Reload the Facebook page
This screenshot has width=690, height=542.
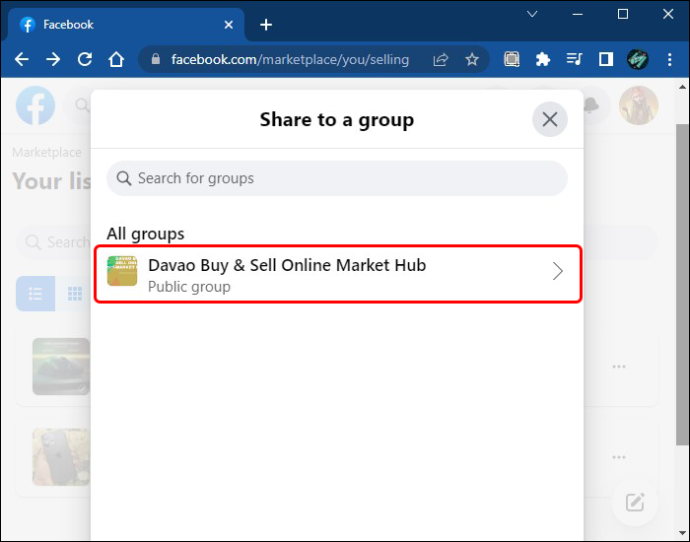(84, 59)
